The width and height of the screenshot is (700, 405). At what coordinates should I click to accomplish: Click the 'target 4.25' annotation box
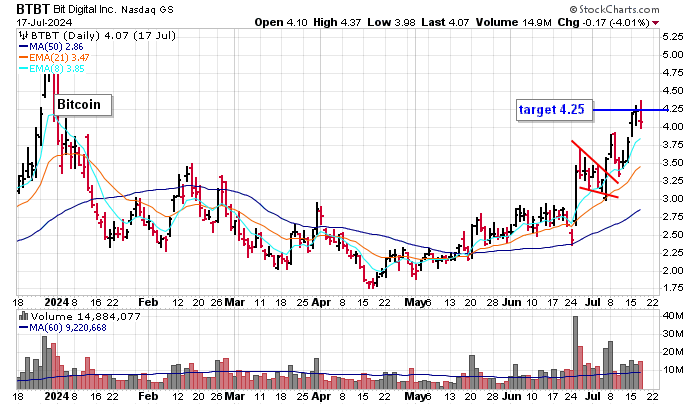click(554, 109)
